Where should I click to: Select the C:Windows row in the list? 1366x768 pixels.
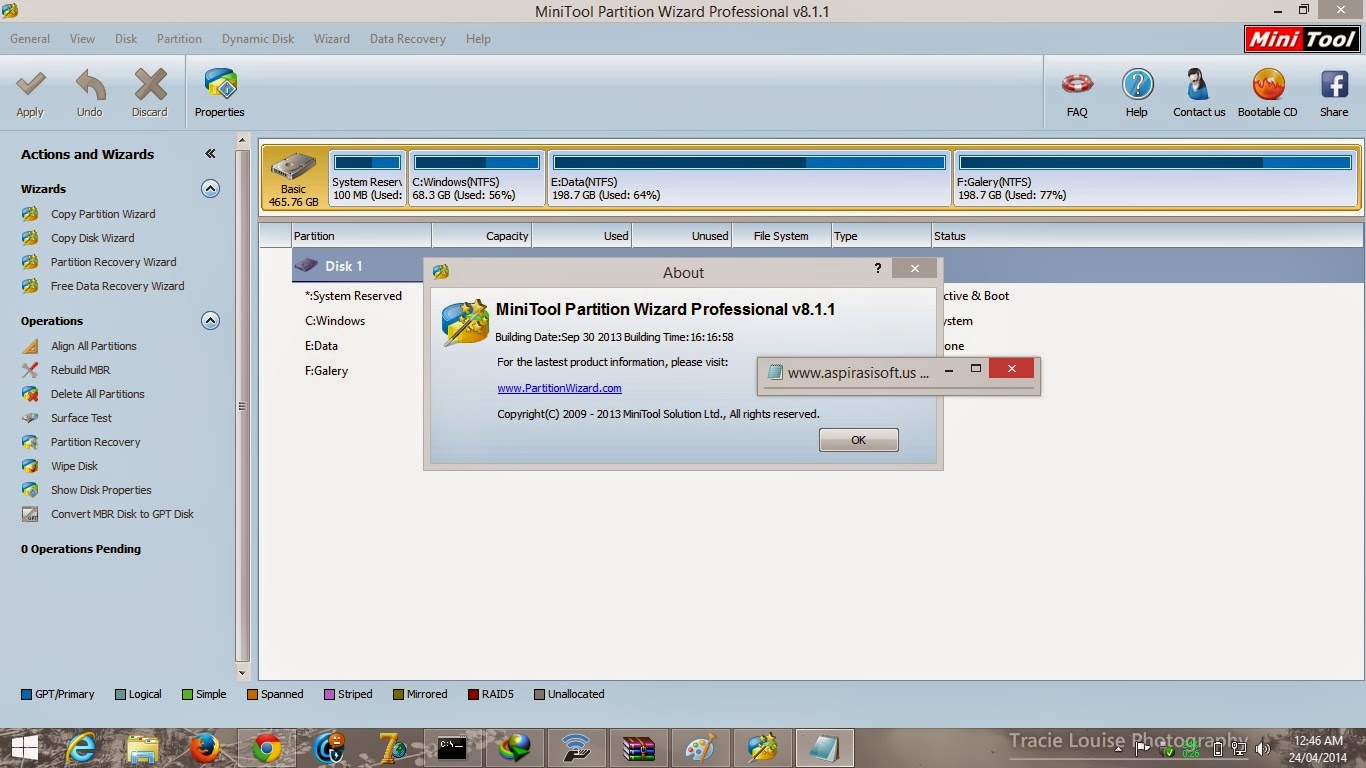point(335,321)
